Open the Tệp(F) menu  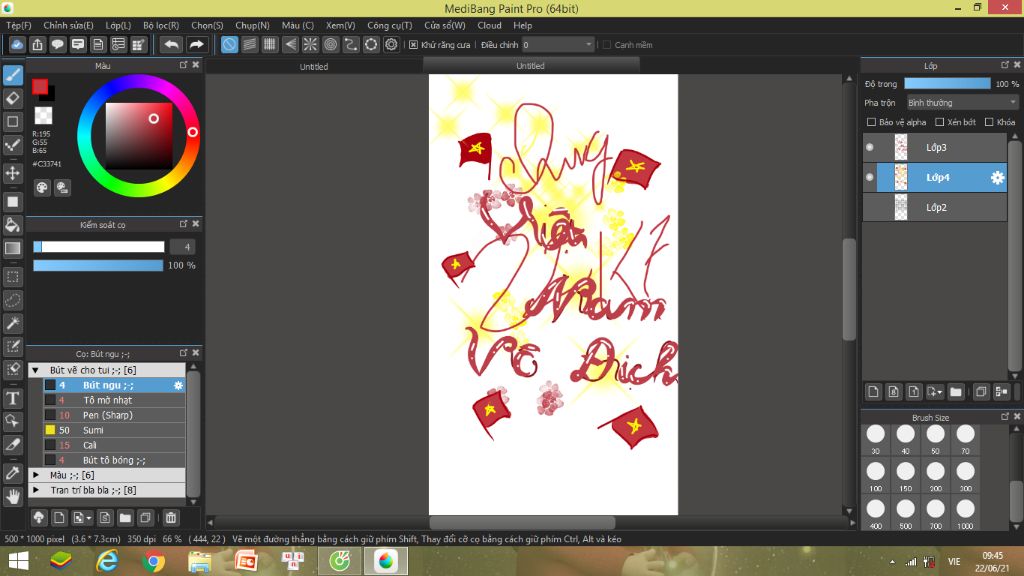coord(18,25)
